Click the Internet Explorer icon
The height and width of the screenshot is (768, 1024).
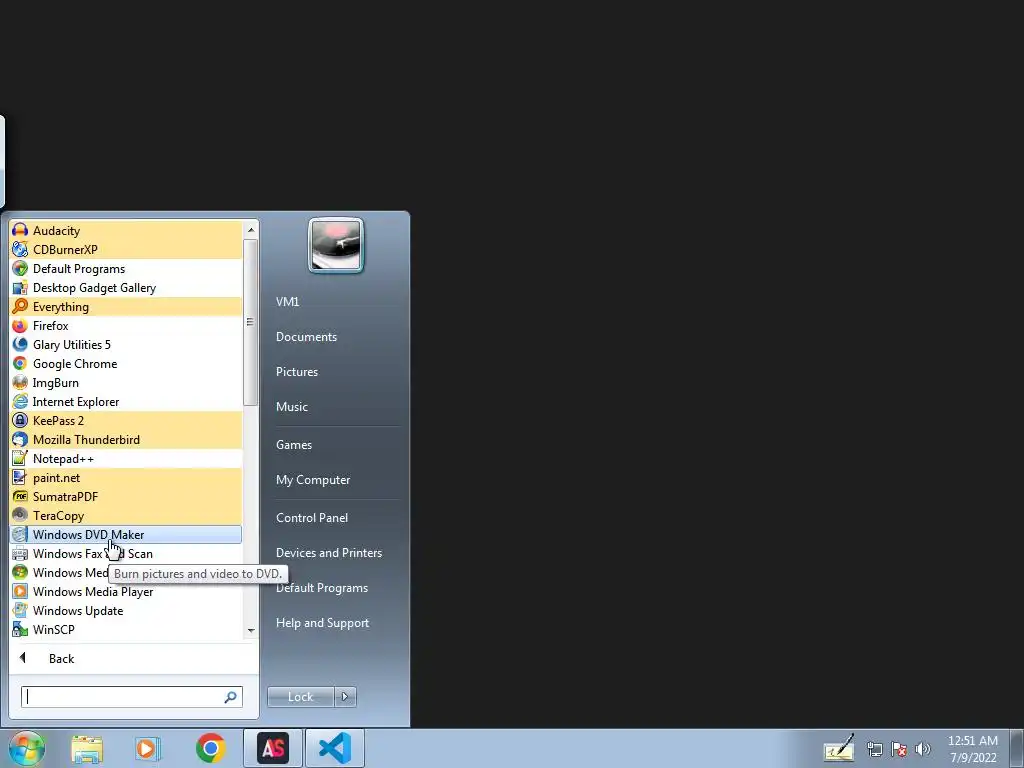(20, 401)
